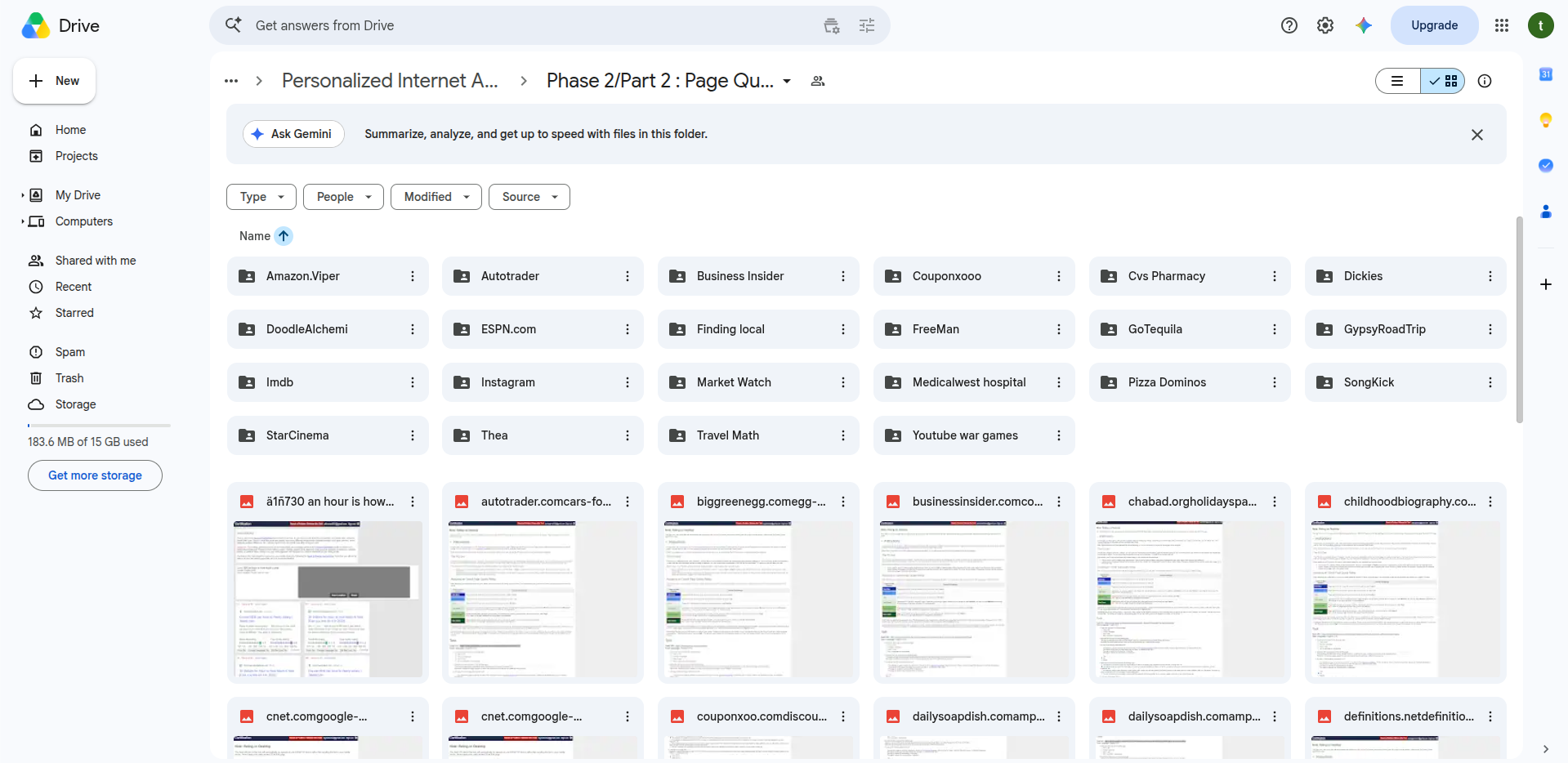This screenshot has width=1568, height=763.
Task: Open the People filter dropdown
Action: pos(343,197)
